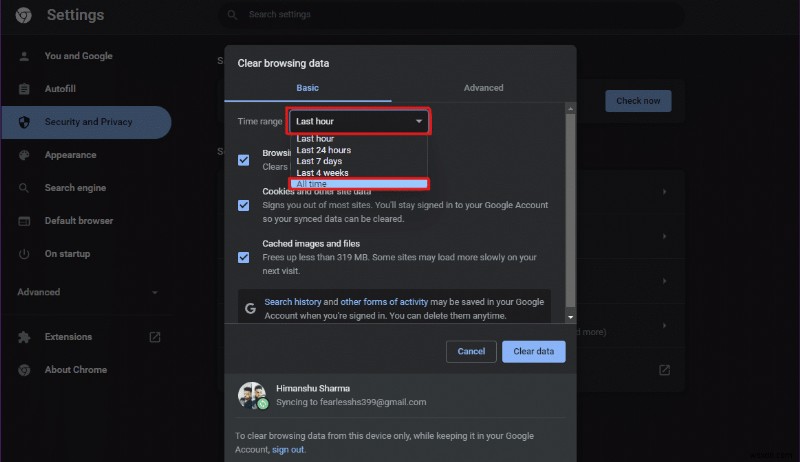
Task: Click the search magnifier icon in header
Action: 232,15
